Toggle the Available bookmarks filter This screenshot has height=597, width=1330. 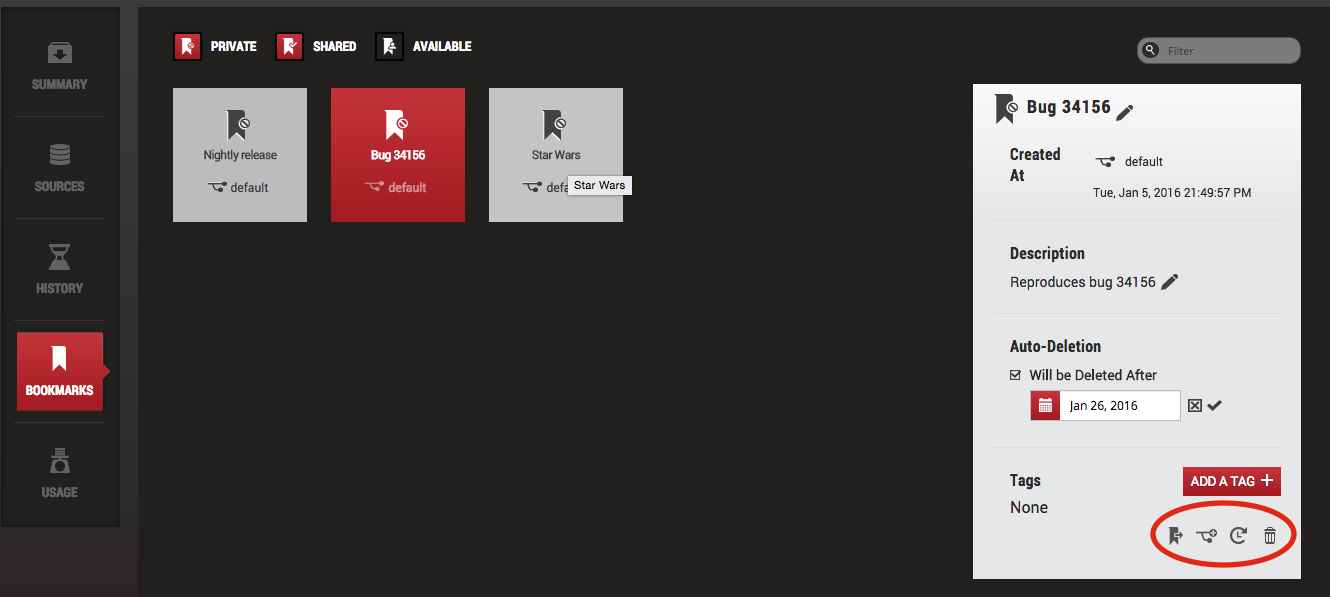389,46
